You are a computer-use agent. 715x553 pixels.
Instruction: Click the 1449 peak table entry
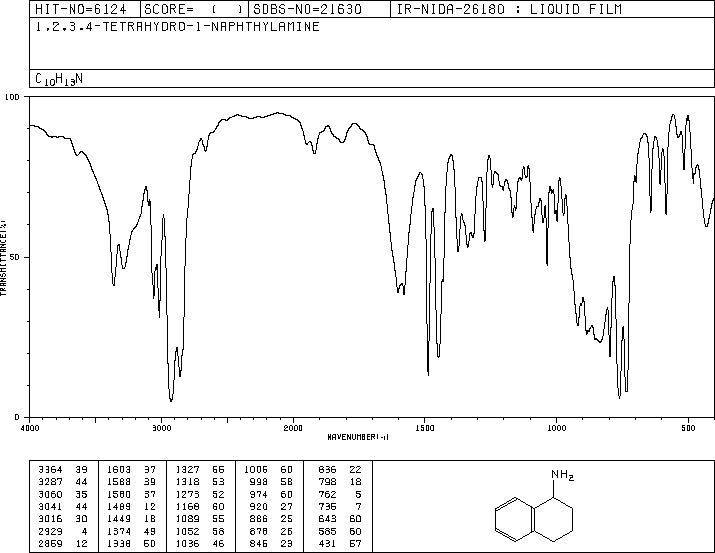(x=131, y=519)
